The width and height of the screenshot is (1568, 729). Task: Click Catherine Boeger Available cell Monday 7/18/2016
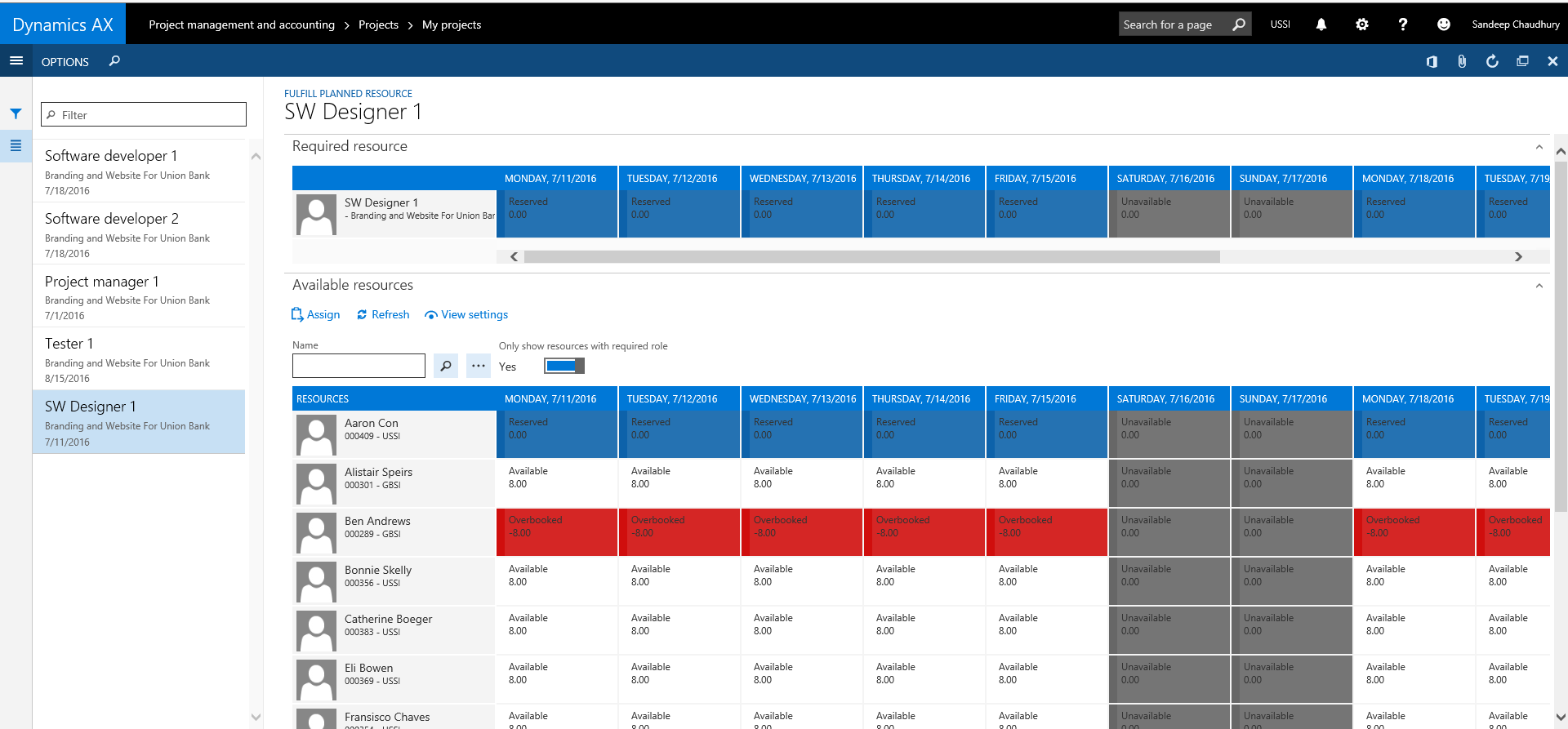coord(1414,630)
